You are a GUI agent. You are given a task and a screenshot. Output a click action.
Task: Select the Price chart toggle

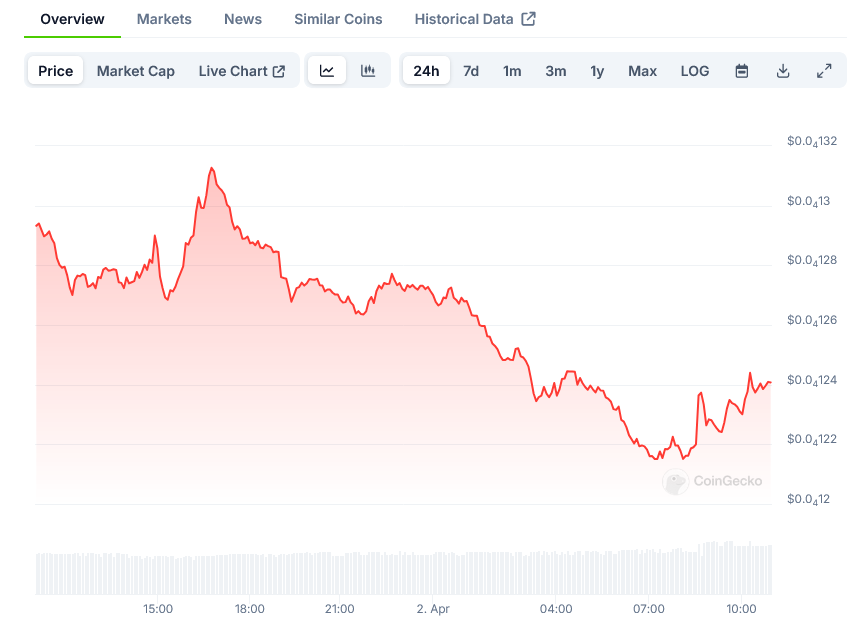coord(56,71)
